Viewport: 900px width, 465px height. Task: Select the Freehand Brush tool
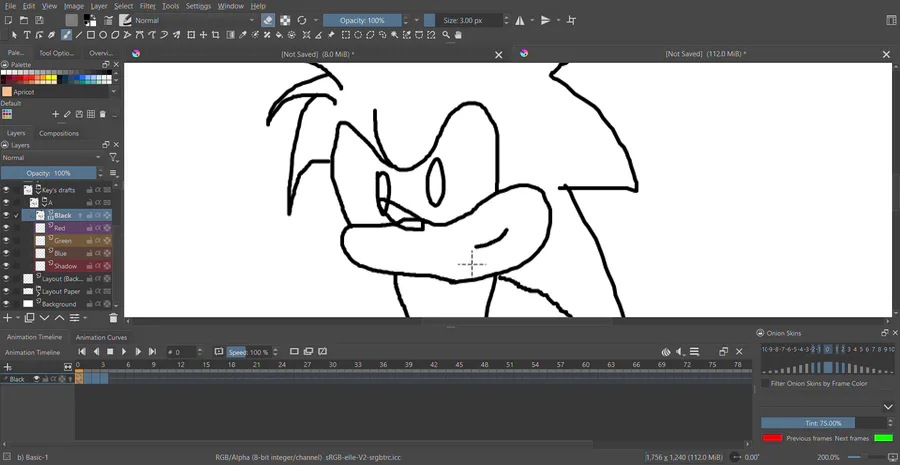point(67,35)
